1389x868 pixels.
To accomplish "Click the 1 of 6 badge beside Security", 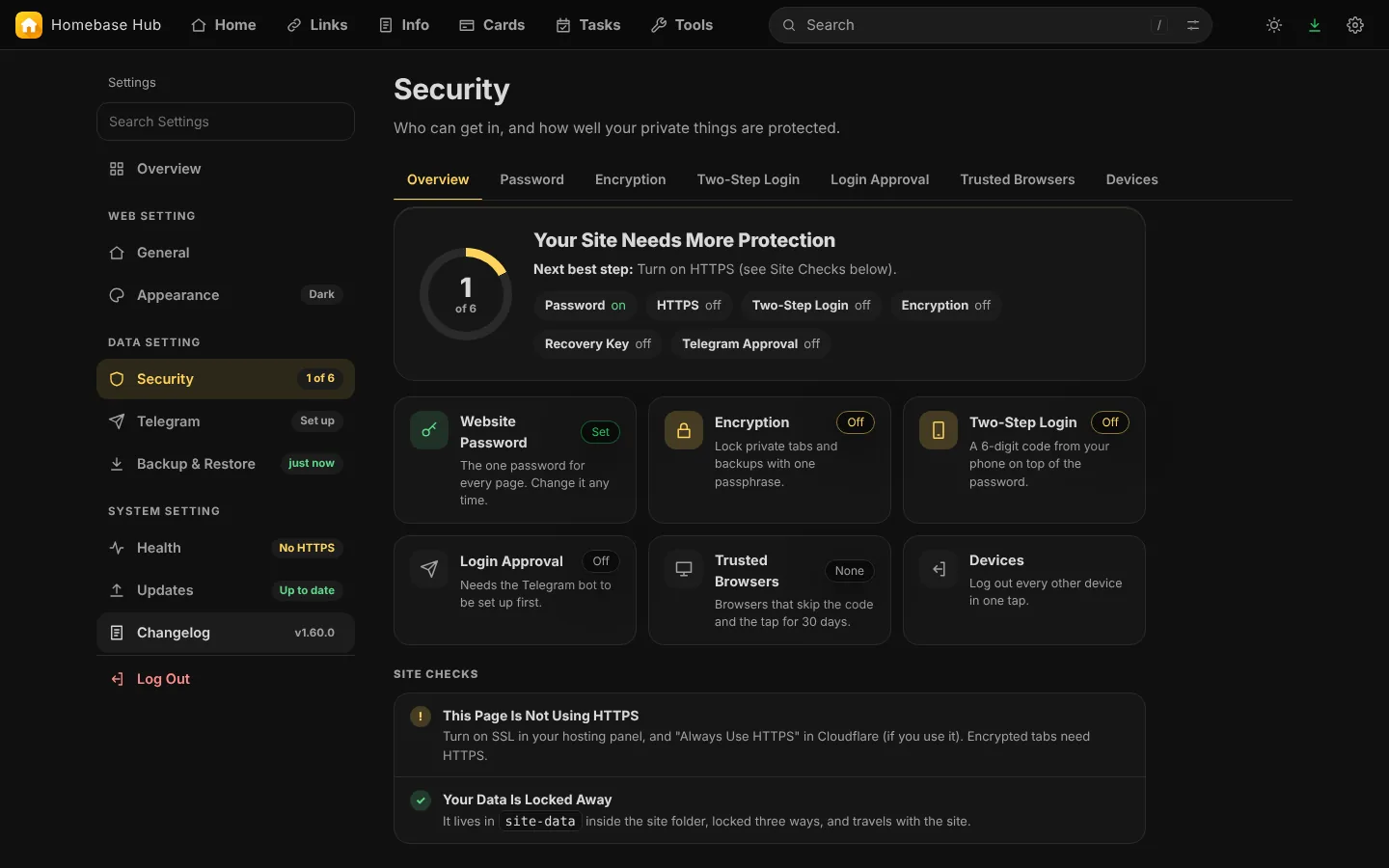I will pyautogui.click(x=320, y=379).
